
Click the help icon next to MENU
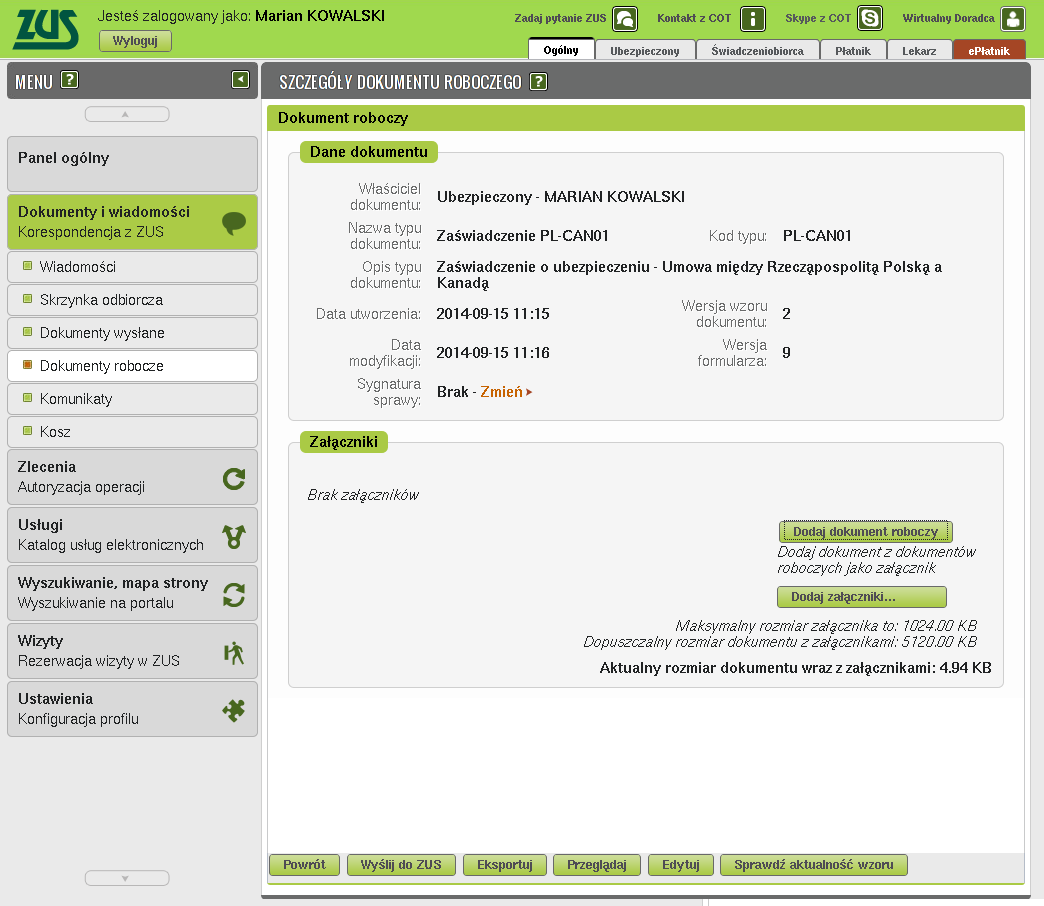pos(69,81)
